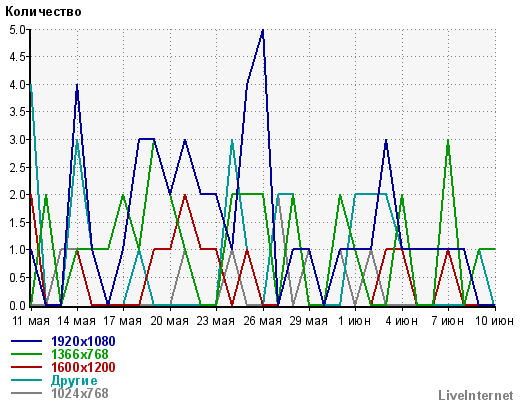The image size is (520, 405).
Task: Click the Количество axis title
Action: coord(43,12)
